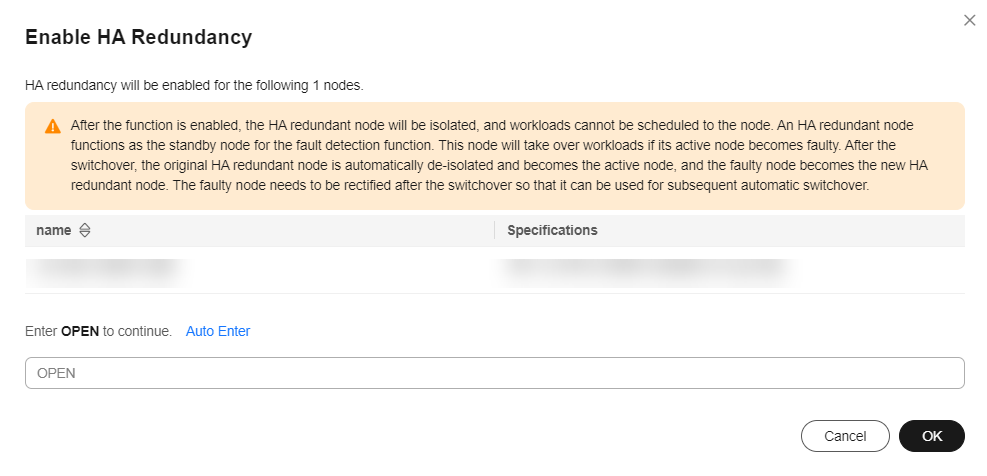Close the Enable HA Redundancy dialog
Screen dimensions: 987x476
[969, 20]
